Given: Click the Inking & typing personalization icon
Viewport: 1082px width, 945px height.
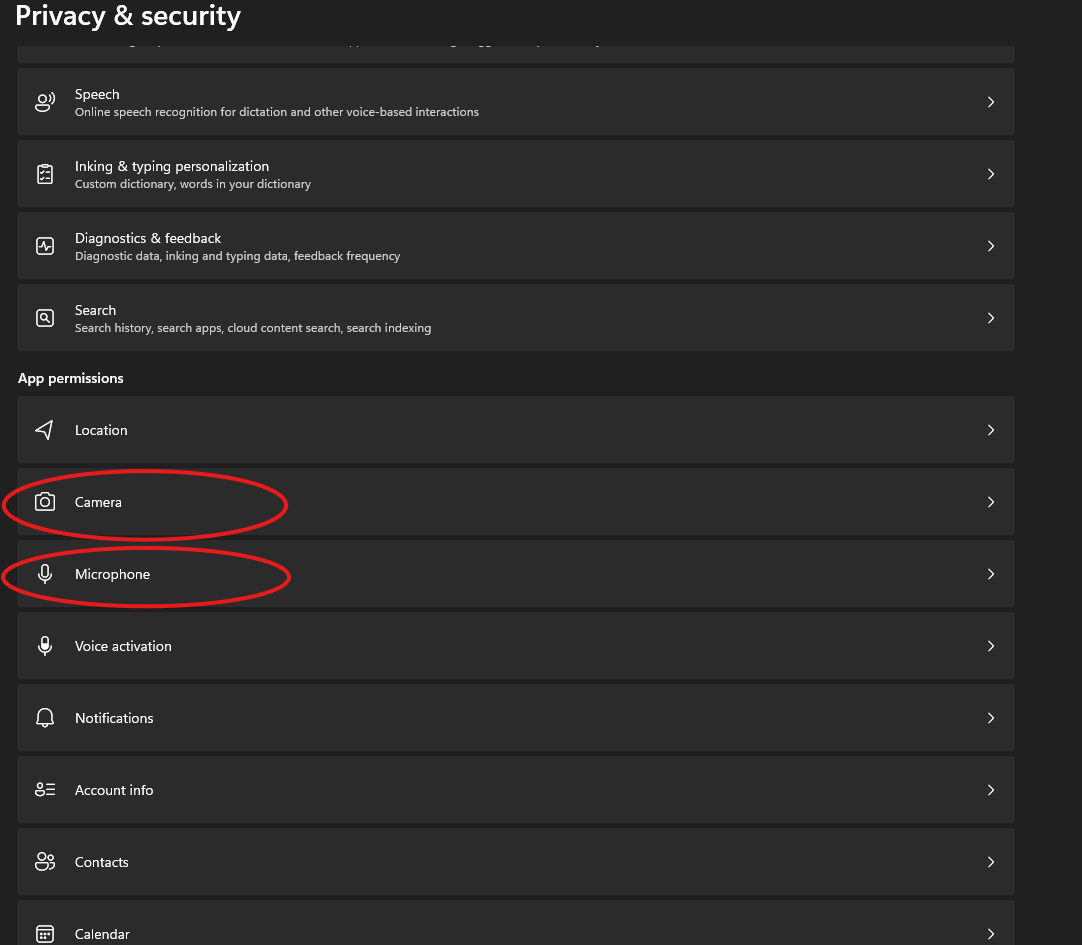Looking at the screenshot, I should click(x=44, y=173).
